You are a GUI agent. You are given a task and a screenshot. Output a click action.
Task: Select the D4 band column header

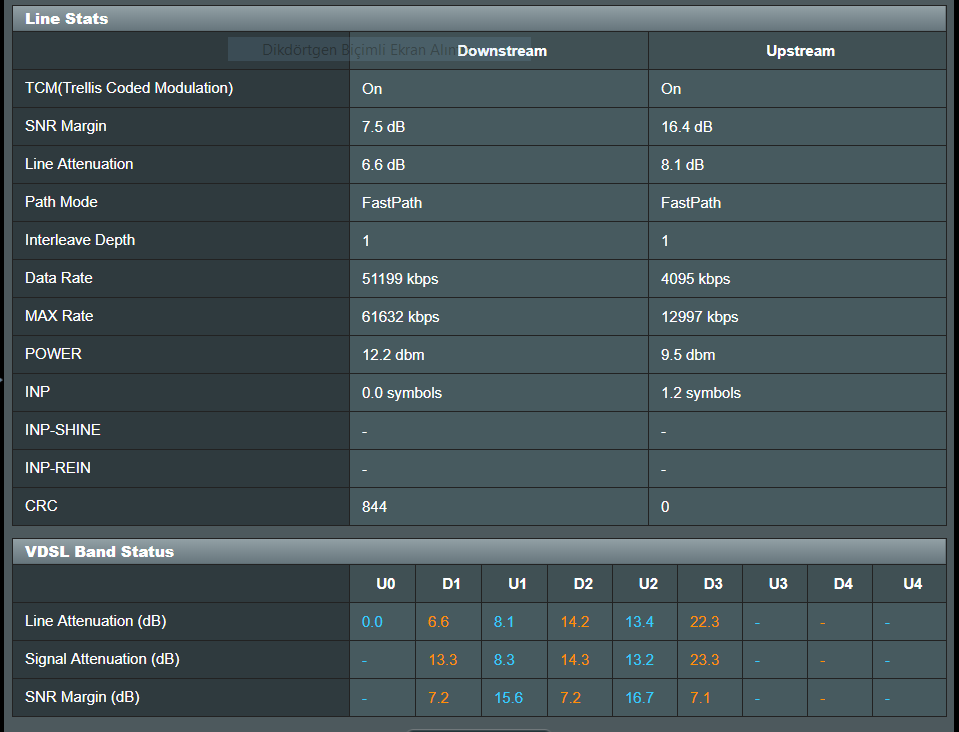[x=843, y=583]
